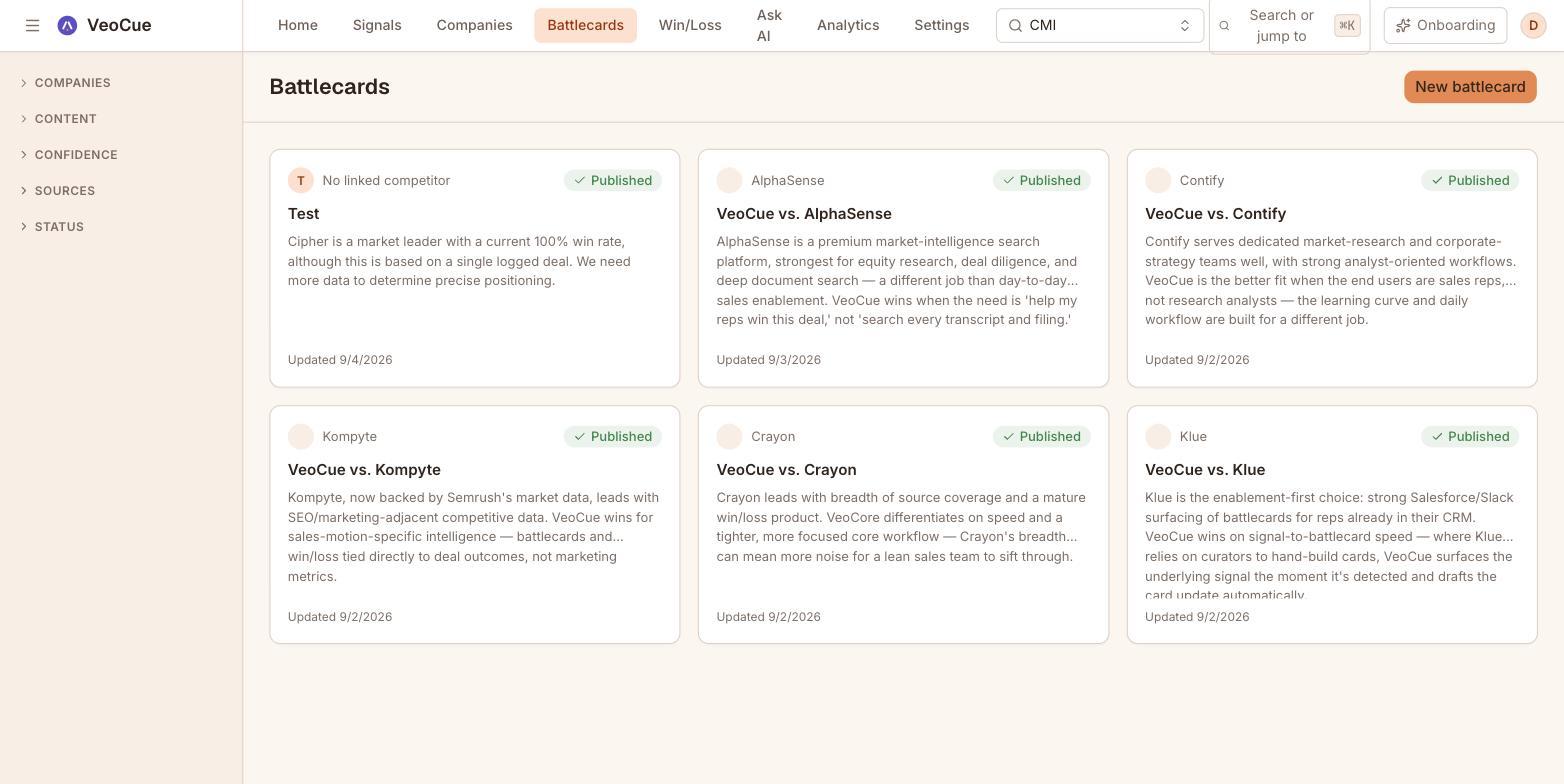
Task: Click the 'Contify' competitor name label
Action: (1202, 180)
